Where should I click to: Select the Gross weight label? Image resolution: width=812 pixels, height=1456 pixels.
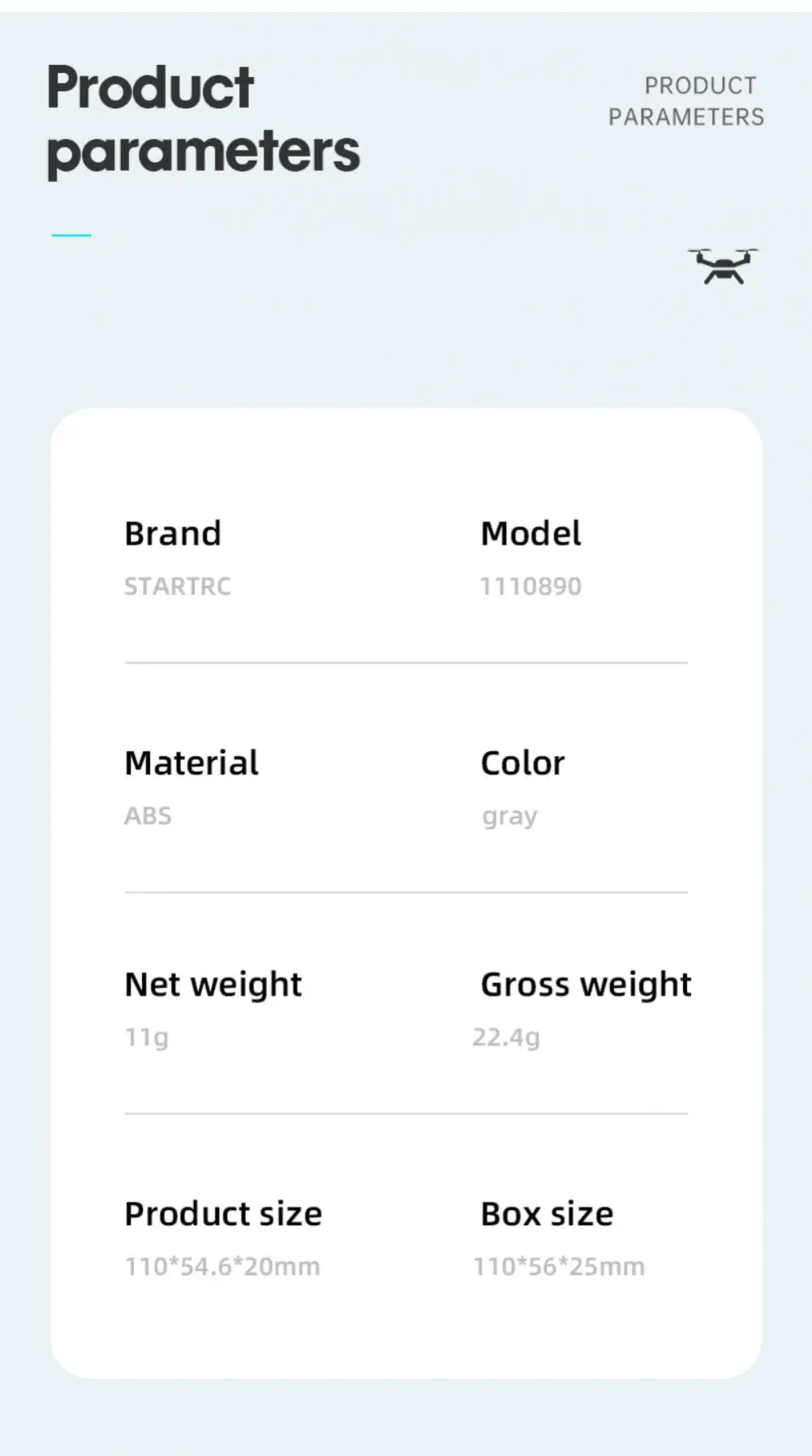click(x=585, y=985)
